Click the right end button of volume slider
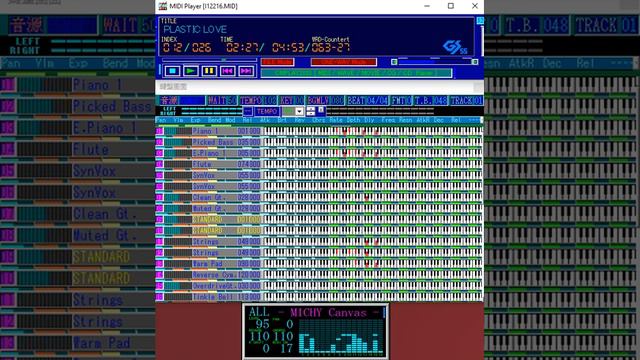This screenshot has width=640, height=360. (475, 62)
